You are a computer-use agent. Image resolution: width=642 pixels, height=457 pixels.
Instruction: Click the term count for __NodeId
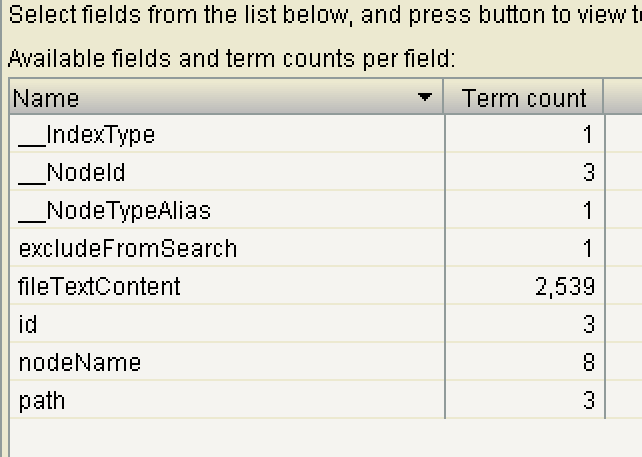(x=588, y=173)
